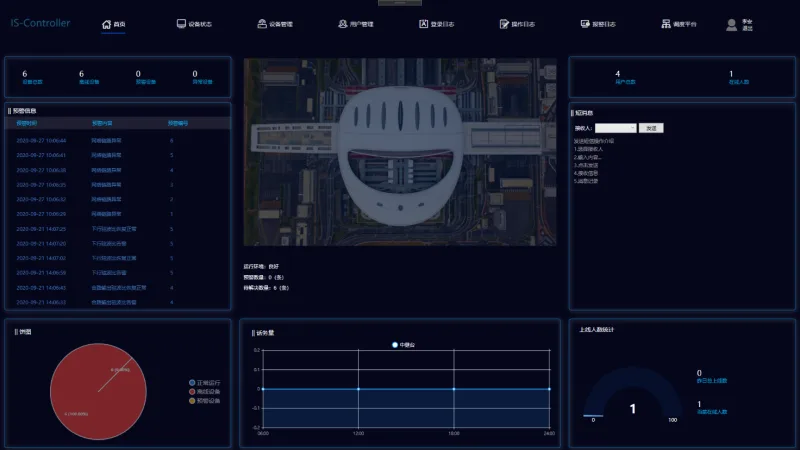Select alarm row dated 2020-09-27 10:06:35
Viewport: 800px width, 450px height.
point(118,185)
